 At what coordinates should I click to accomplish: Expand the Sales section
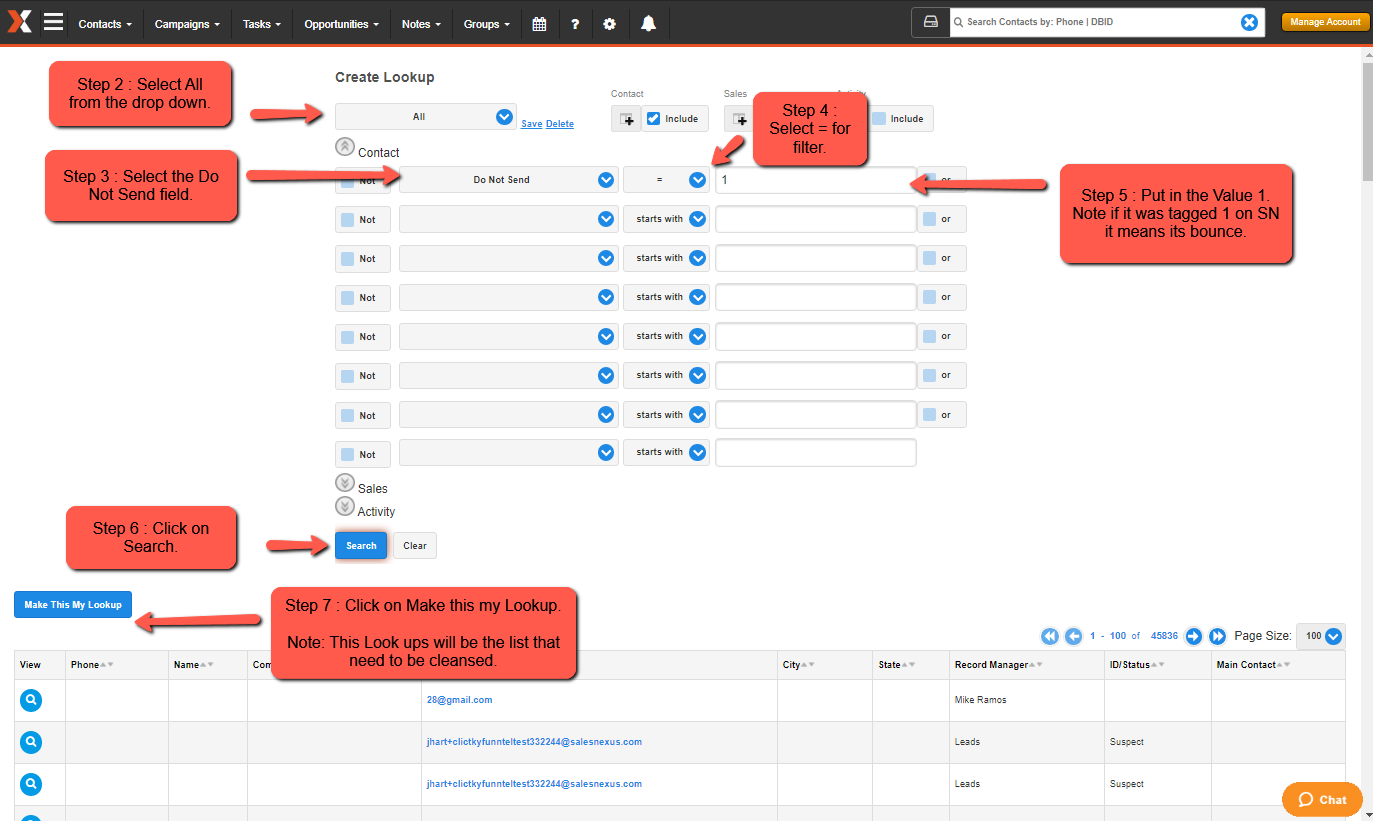click(345, 484)
